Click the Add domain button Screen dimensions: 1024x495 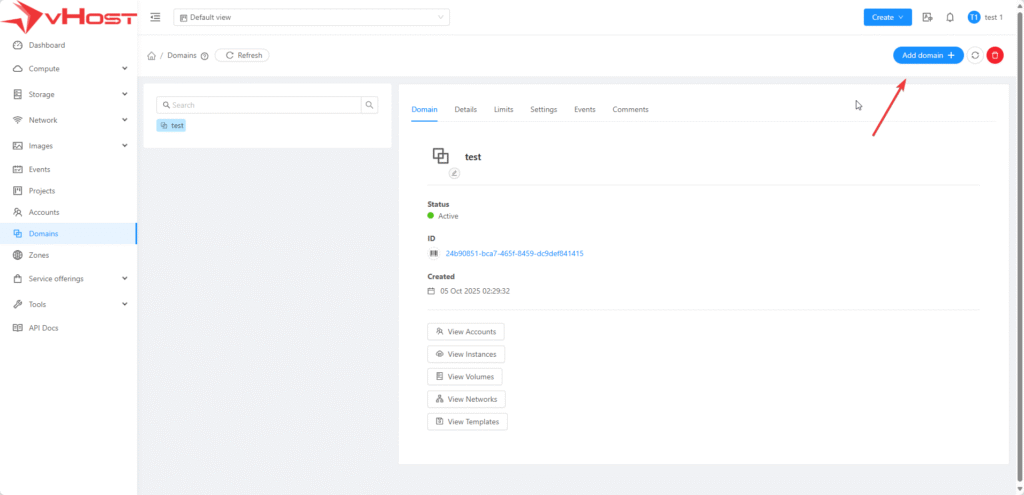pos(928,56)
